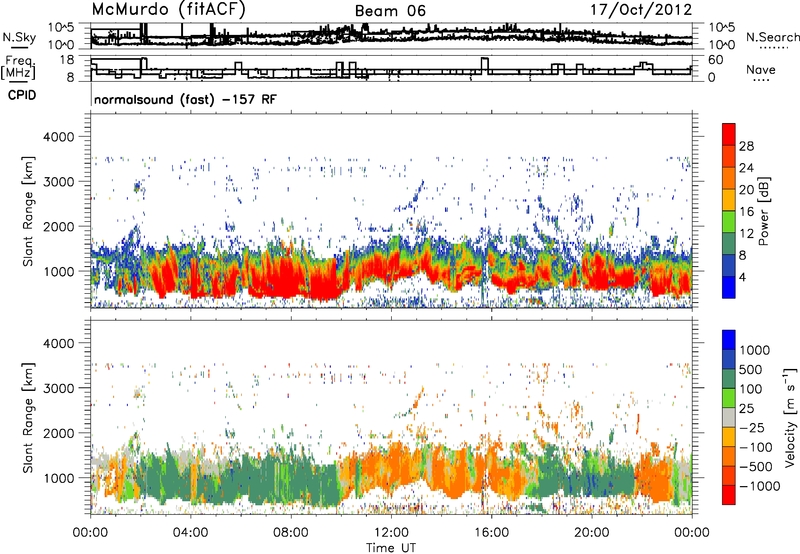Click the "Freq. [MHz]" axis label
800x554 pixels.
click(x=18, y=67)
